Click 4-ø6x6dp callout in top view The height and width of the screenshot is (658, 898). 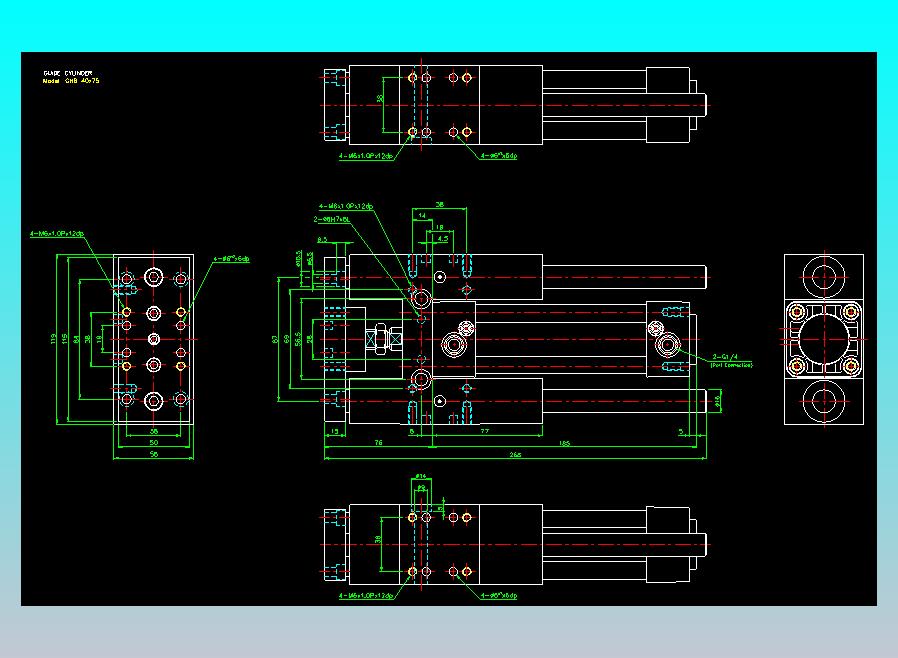point(498,156)
